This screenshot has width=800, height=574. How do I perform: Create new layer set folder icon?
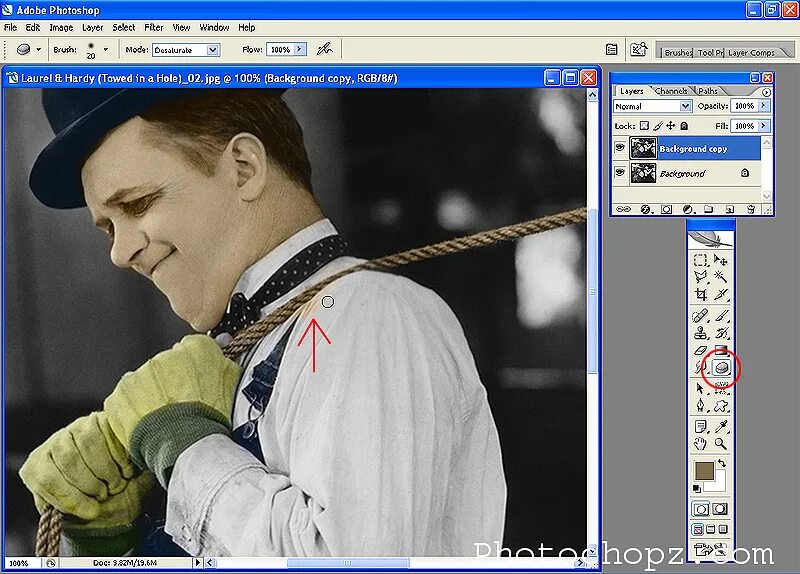[x=708, y=209]
